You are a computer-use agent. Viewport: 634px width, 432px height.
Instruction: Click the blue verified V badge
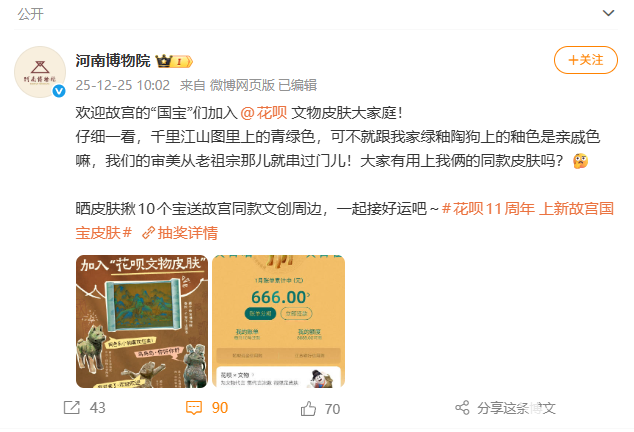(x=59, y=91)
